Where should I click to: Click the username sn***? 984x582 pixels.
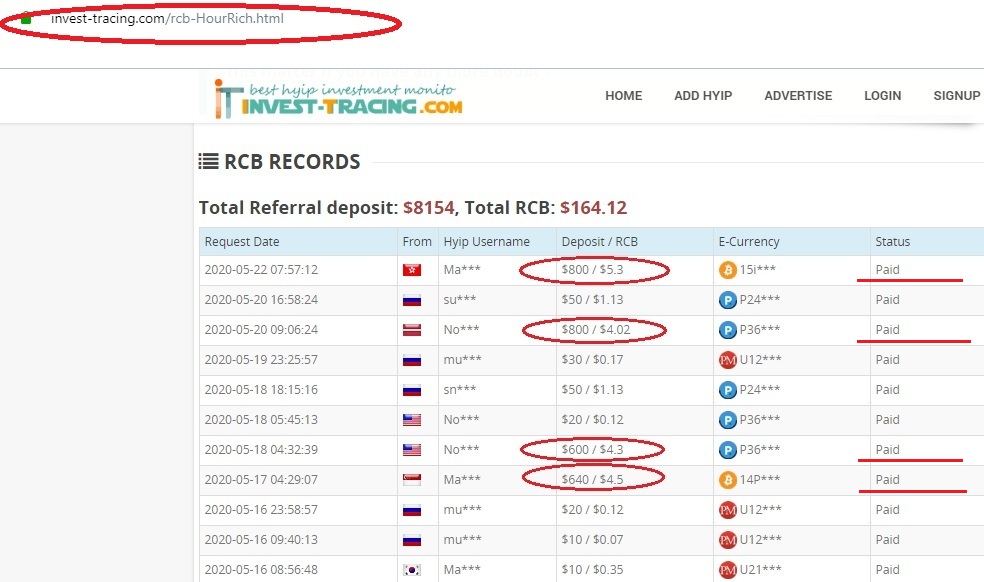459,390
